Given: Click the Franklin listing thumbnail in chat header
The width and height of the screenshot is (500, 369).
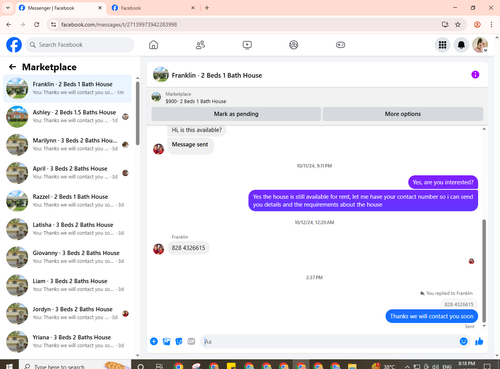Looking at the screenshot, I should [161, 75].
